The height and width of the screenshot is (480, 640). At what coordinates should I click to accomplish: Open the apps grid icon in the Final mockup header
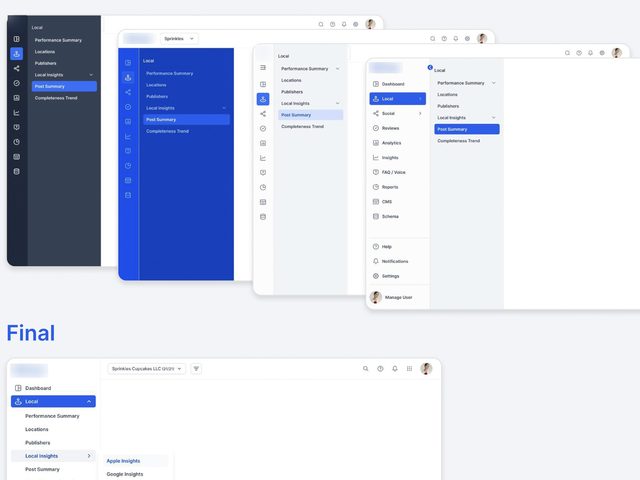coord(409,369)
